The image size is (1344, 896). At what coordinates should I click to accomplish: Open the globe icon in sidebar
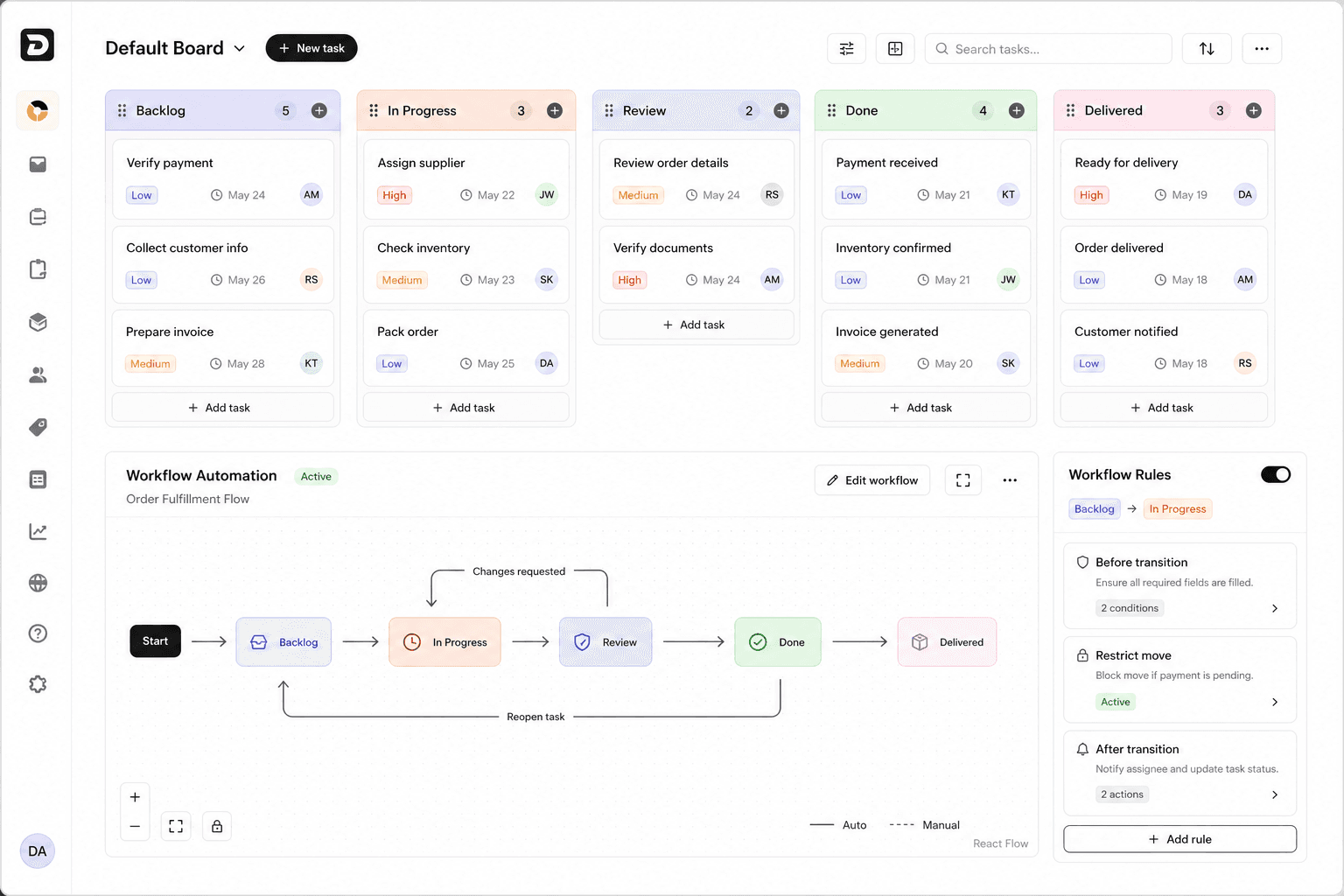click(x=38, y=583)
